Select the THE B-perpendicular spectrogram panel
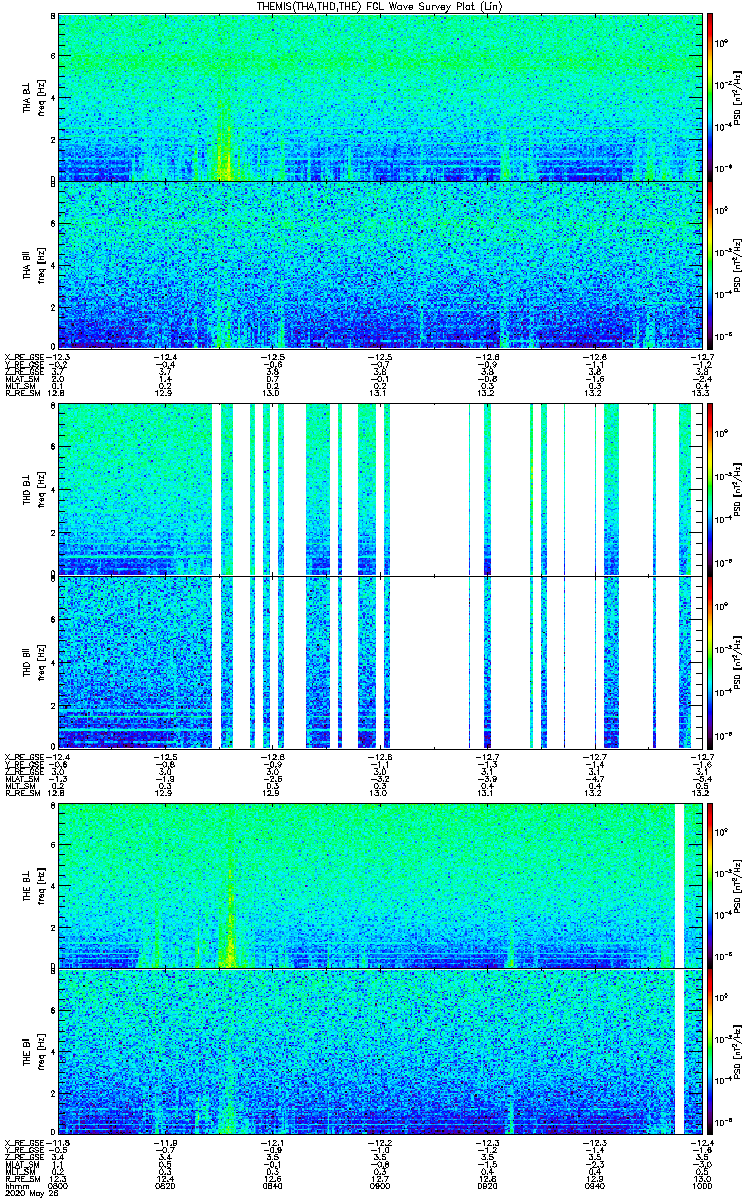The width and height of the screenshot is (750, 1200). tap(381, 886)
